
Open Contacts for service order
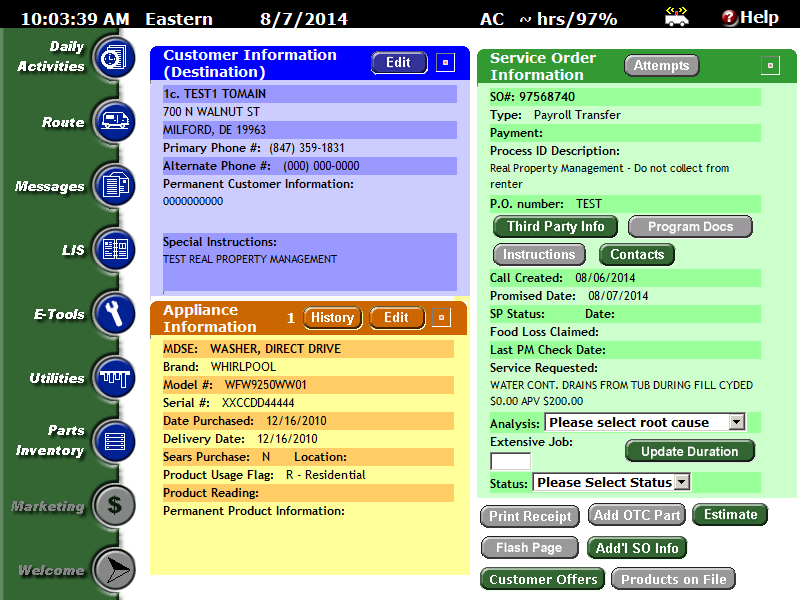coord(637,254)
